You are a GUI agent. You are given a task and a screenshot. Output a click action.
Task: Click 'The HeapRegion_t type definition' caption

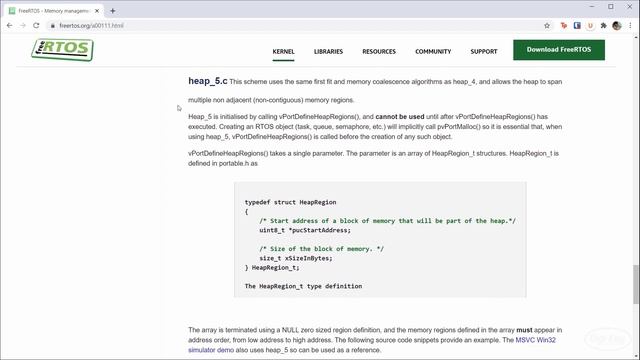coord(303,286)
